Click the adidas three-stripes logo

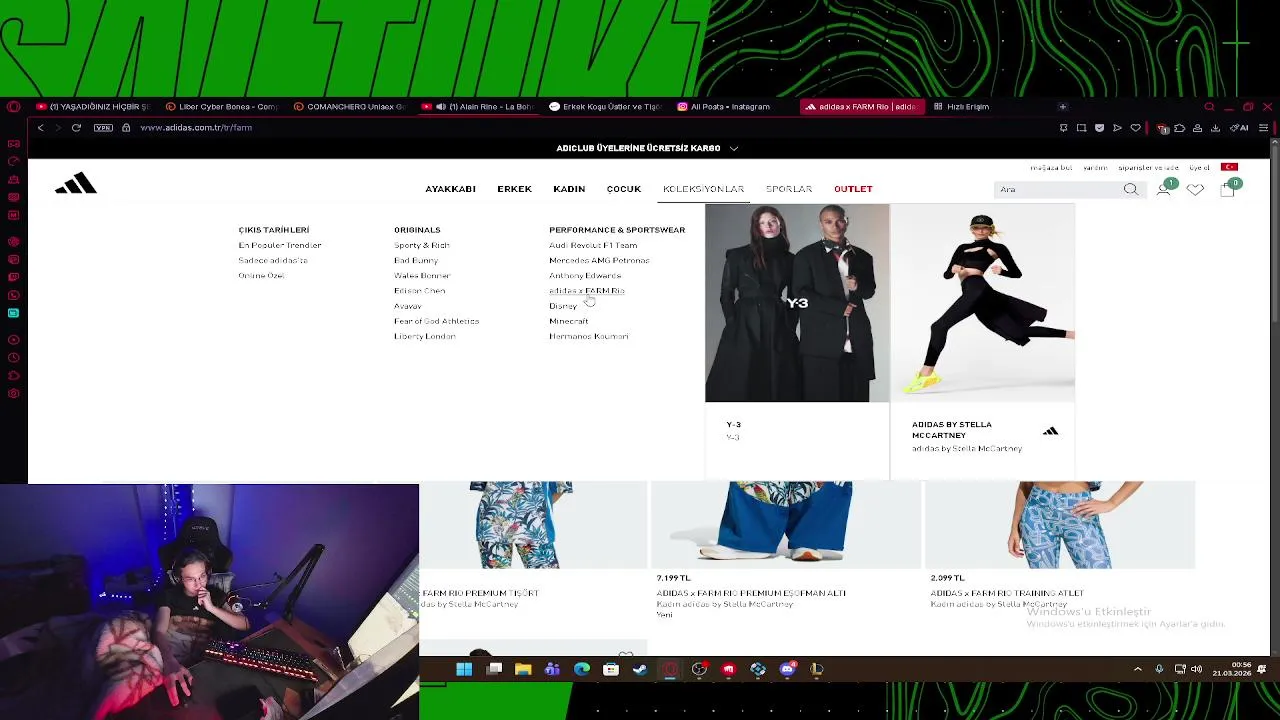(76, 183)
